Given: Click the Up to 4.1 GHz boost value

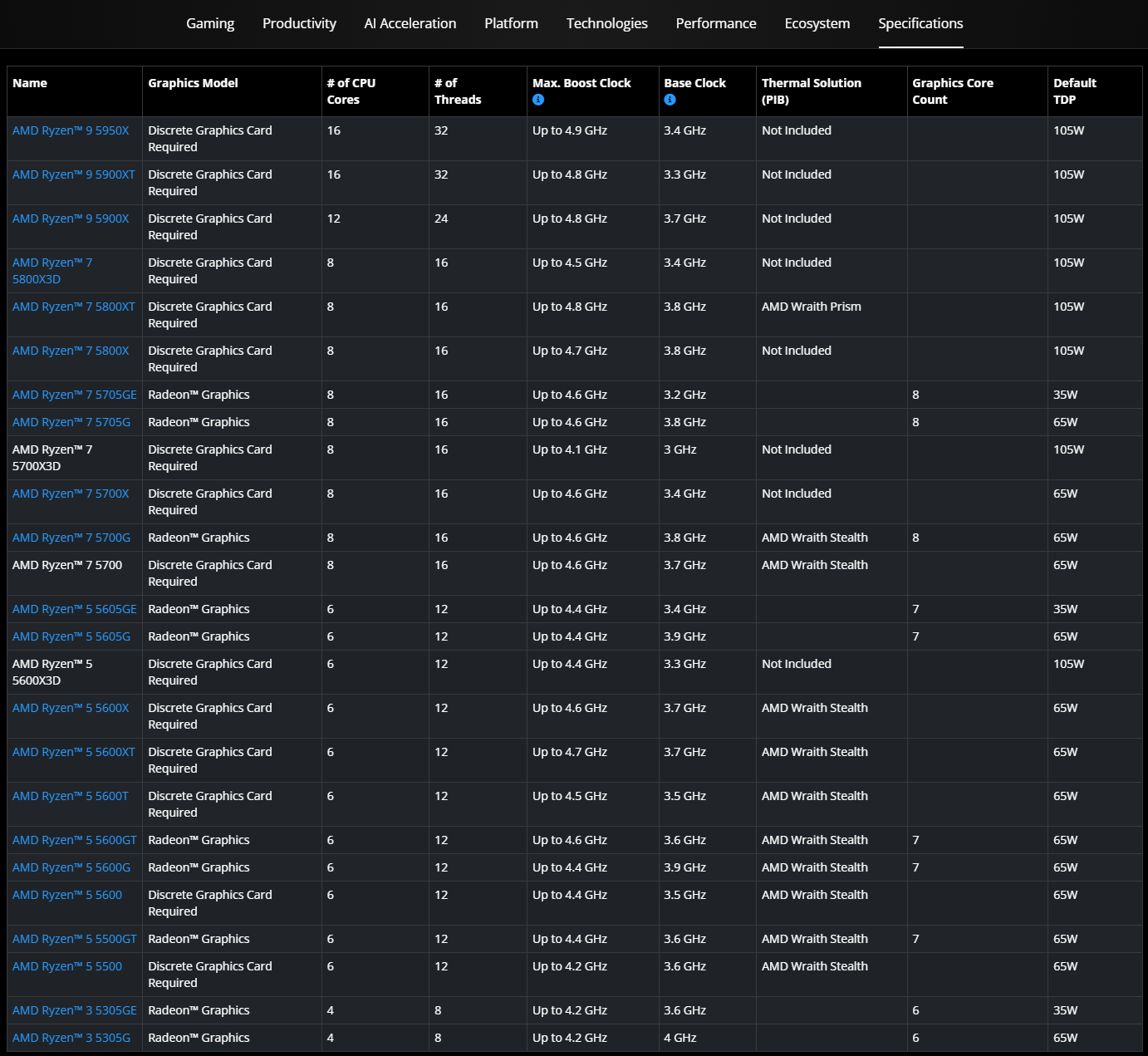Looking at the screenshot, I should click(570, 449).
